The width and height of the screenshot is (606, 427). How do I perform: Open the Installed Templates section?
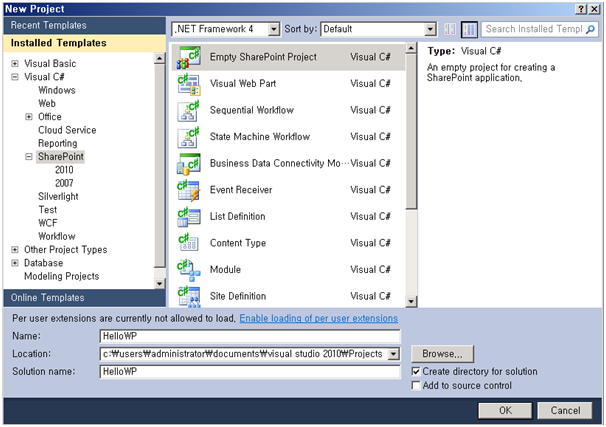pyautogui.click(x=85, y=43)
